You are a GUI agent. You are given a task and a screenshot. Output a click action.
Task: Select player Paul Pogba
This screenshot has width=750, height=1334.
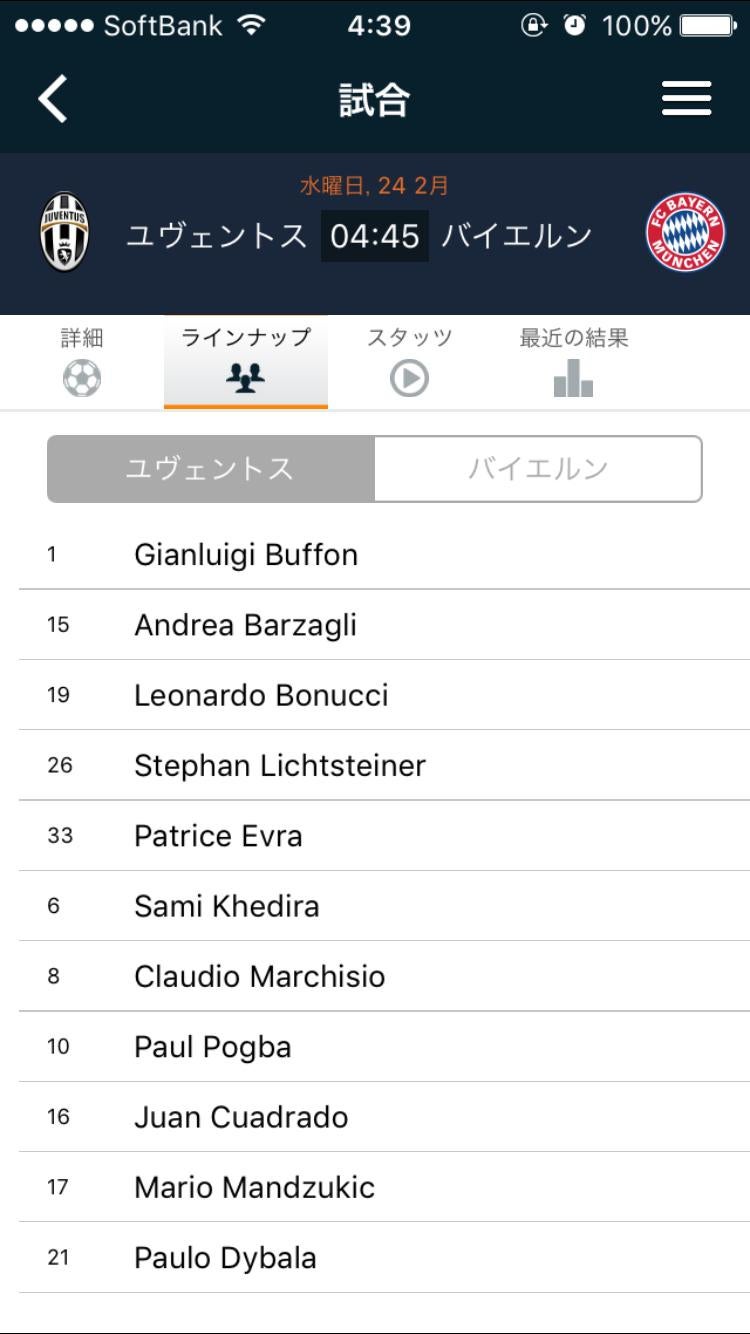pyautogui.click(x=213, y=1047)
